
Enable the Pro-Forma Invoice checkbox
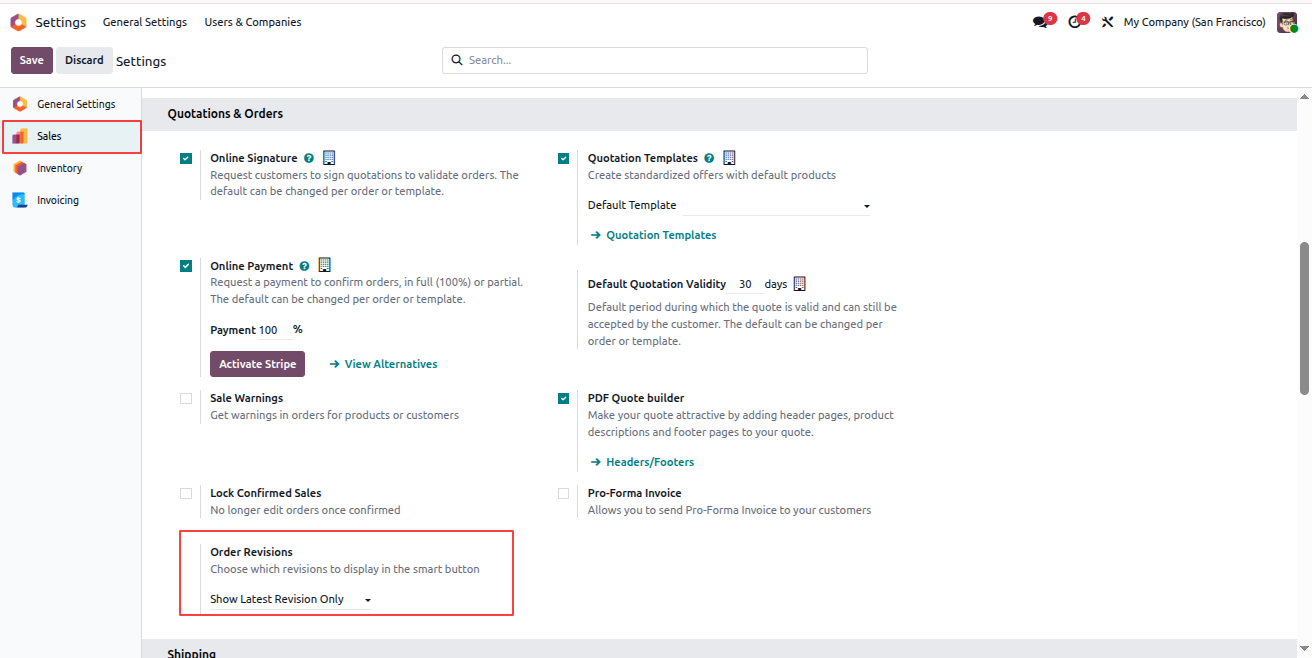point(564,493)
